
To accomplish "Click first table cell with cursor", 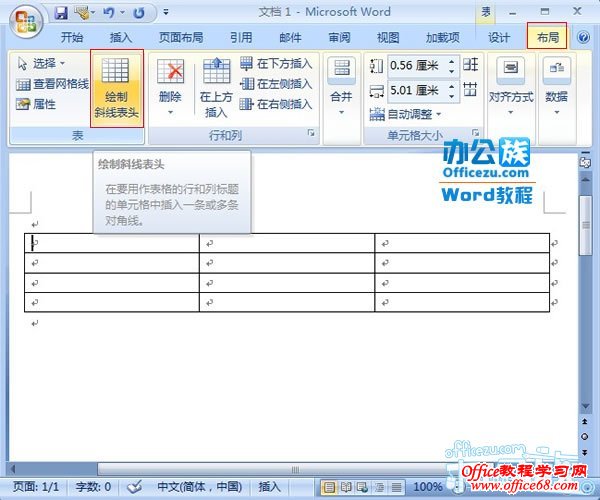I will [x=112, y=243].
